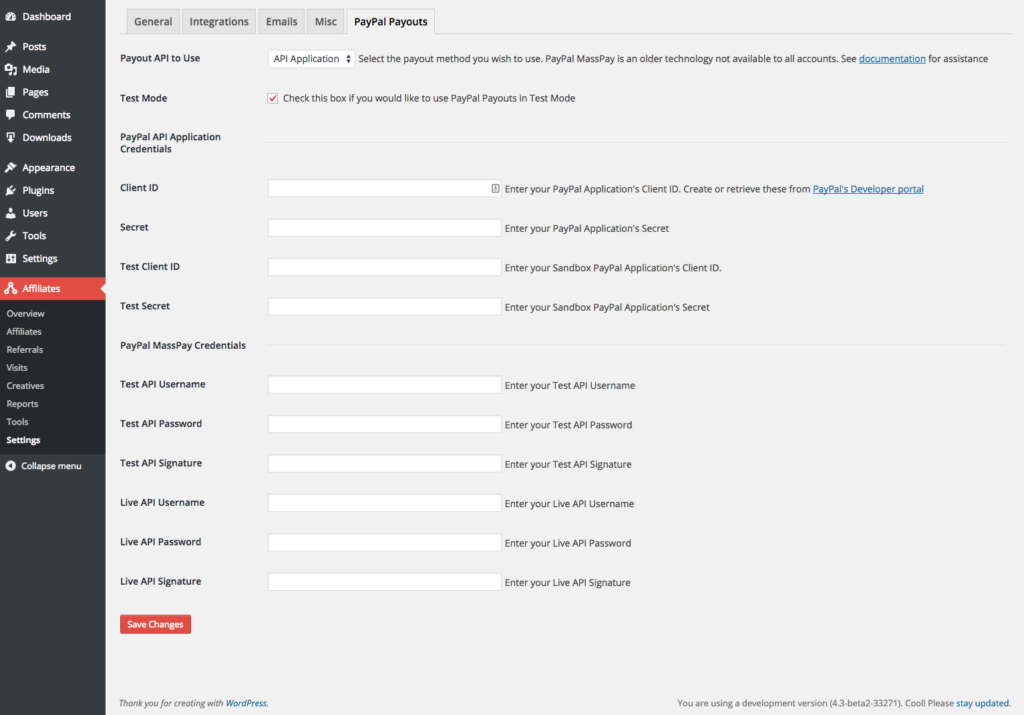This screenshot has height=715, width=1024.
Task: Click the Plugins plug icon
Action: (10, 190)
